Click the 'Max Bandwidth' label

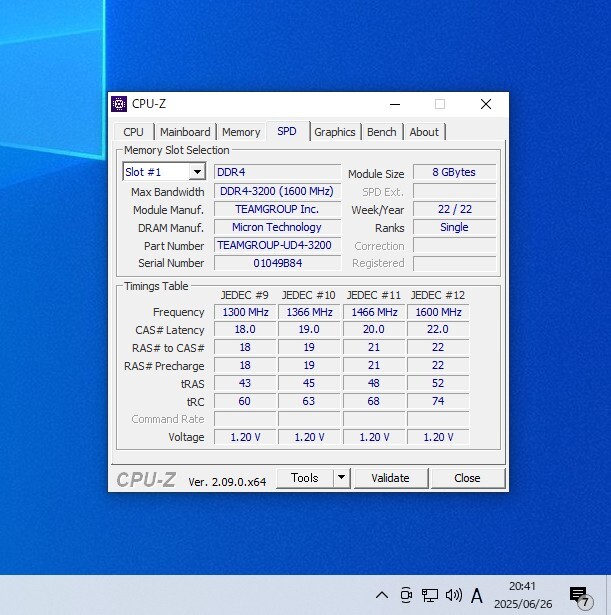pyautogui.click(x=168, y=192)
